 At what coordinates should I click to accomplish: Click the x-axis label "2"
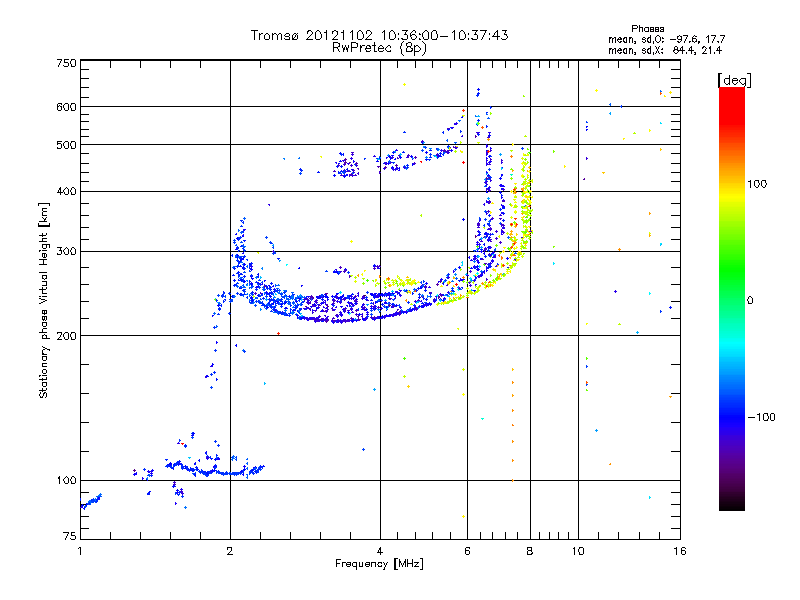(230, 551)
